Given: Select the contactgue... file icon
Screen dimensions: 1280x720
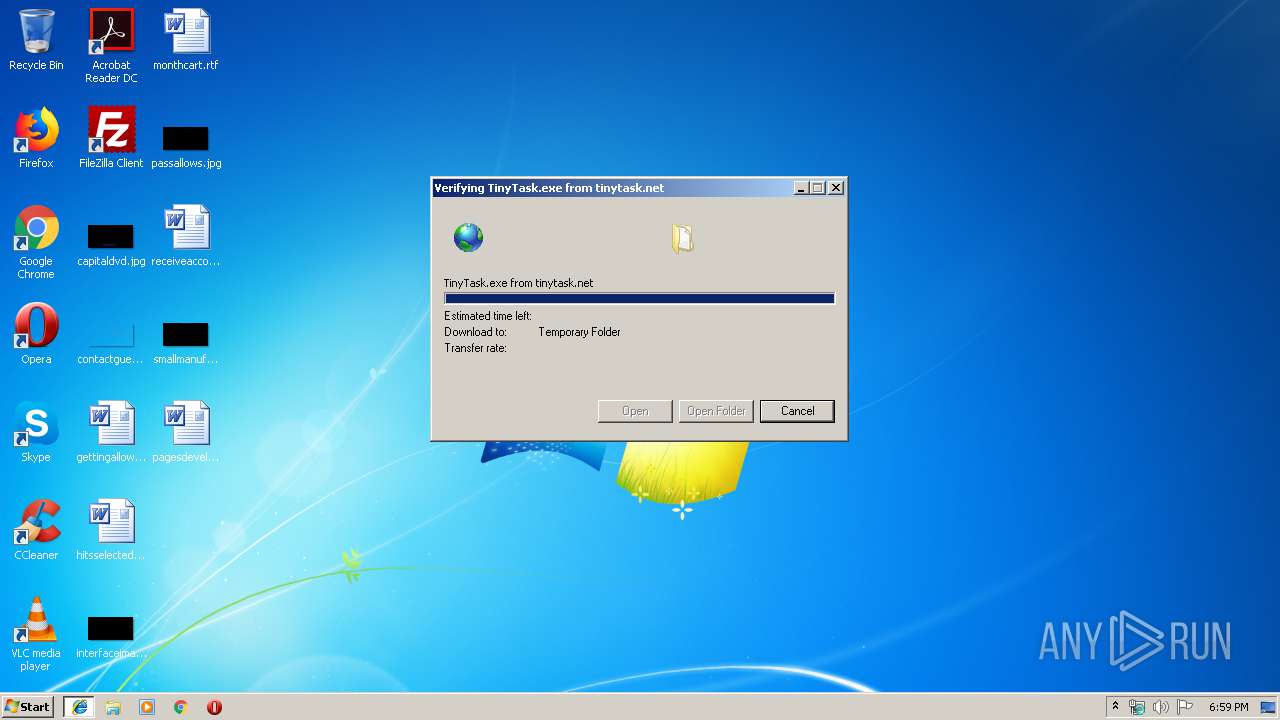Looking at the screenshot, I should [111, 342].
